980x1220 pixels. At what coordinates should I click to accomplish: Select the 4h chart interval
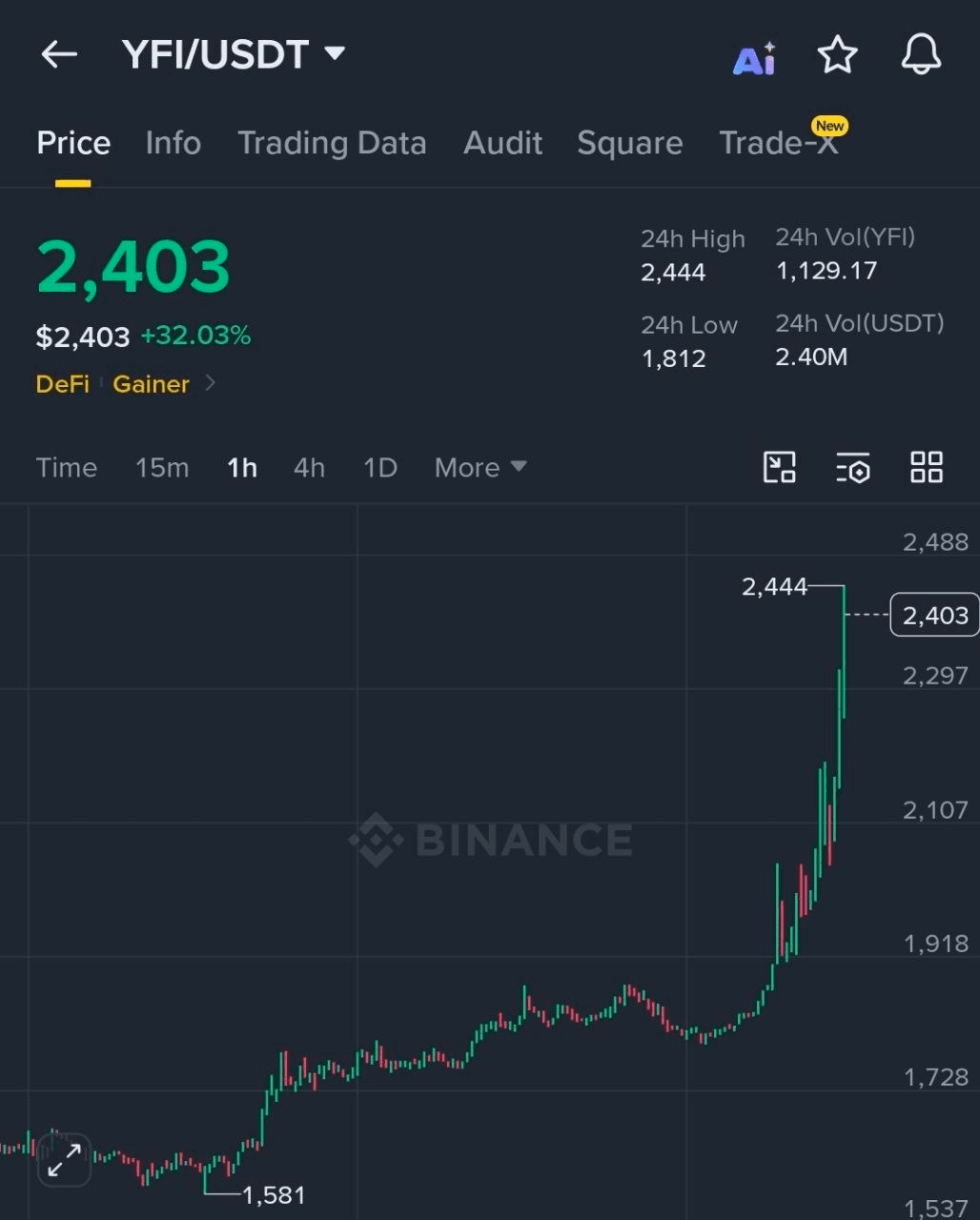click(x=309, y=468)
